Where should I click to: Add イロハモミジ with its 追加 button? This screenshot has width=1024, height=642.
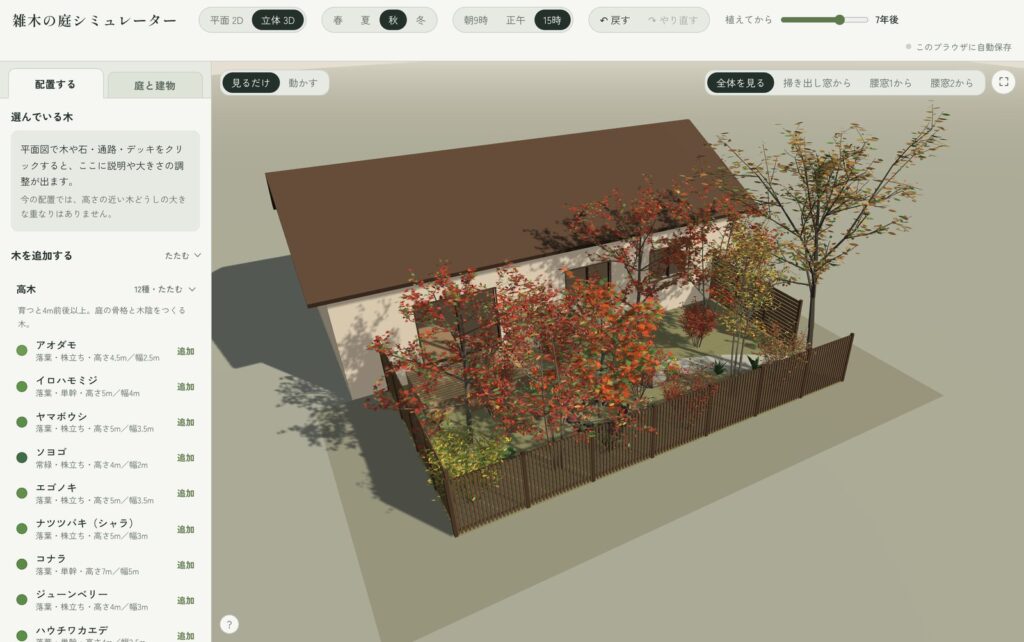click(185, 387)
